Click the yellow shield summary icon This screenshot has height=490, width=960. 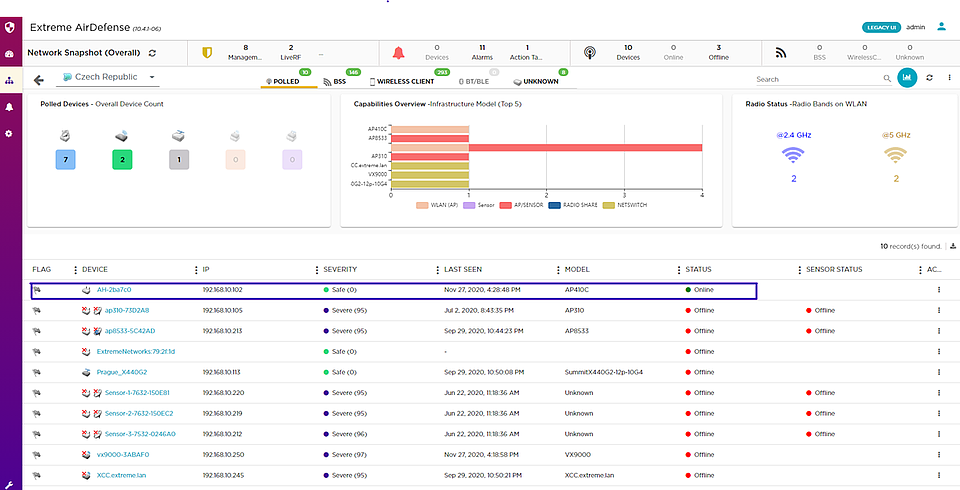click(x=207, y=53)
